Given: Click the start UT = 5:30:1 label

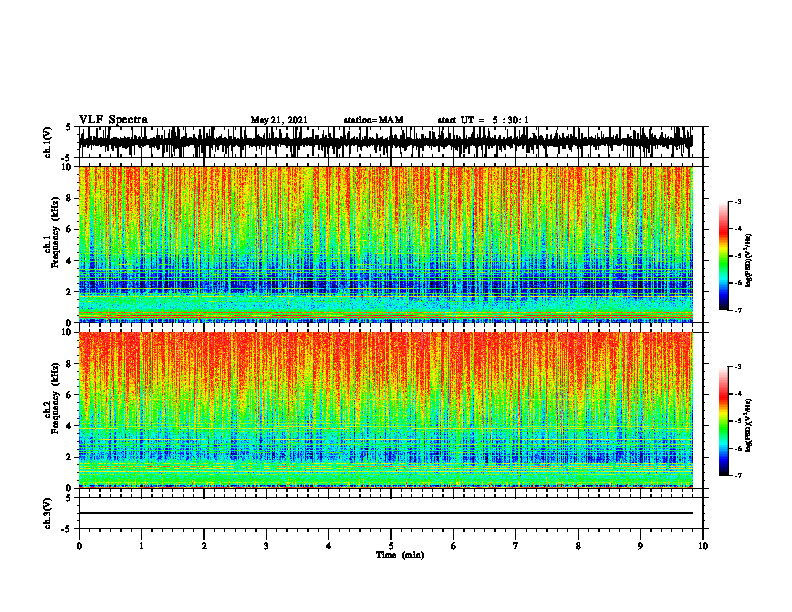Looking at the screenshot, I should click(x=483, y=120).
